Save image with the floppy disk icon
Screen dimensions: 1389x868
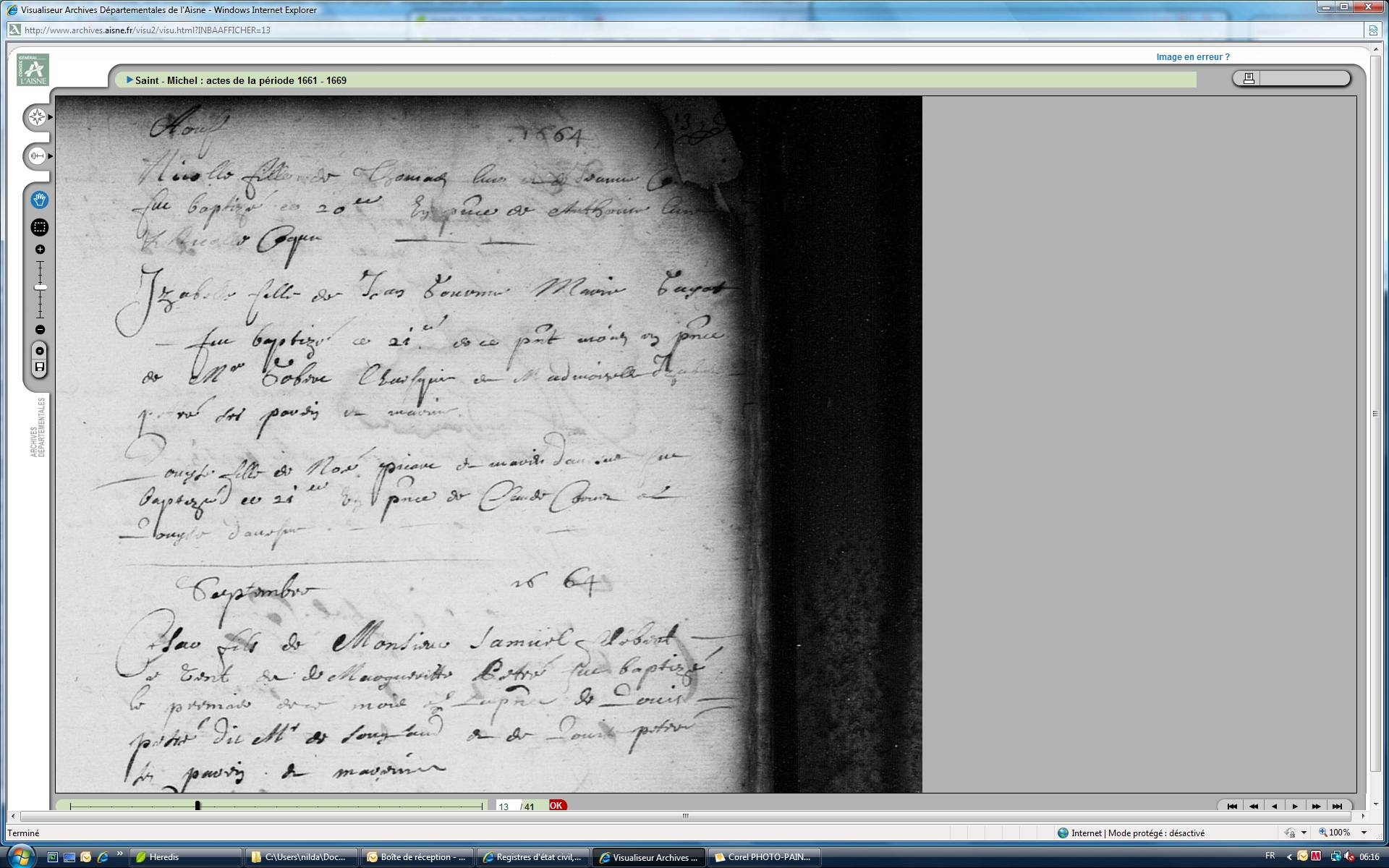click(40, 367)
